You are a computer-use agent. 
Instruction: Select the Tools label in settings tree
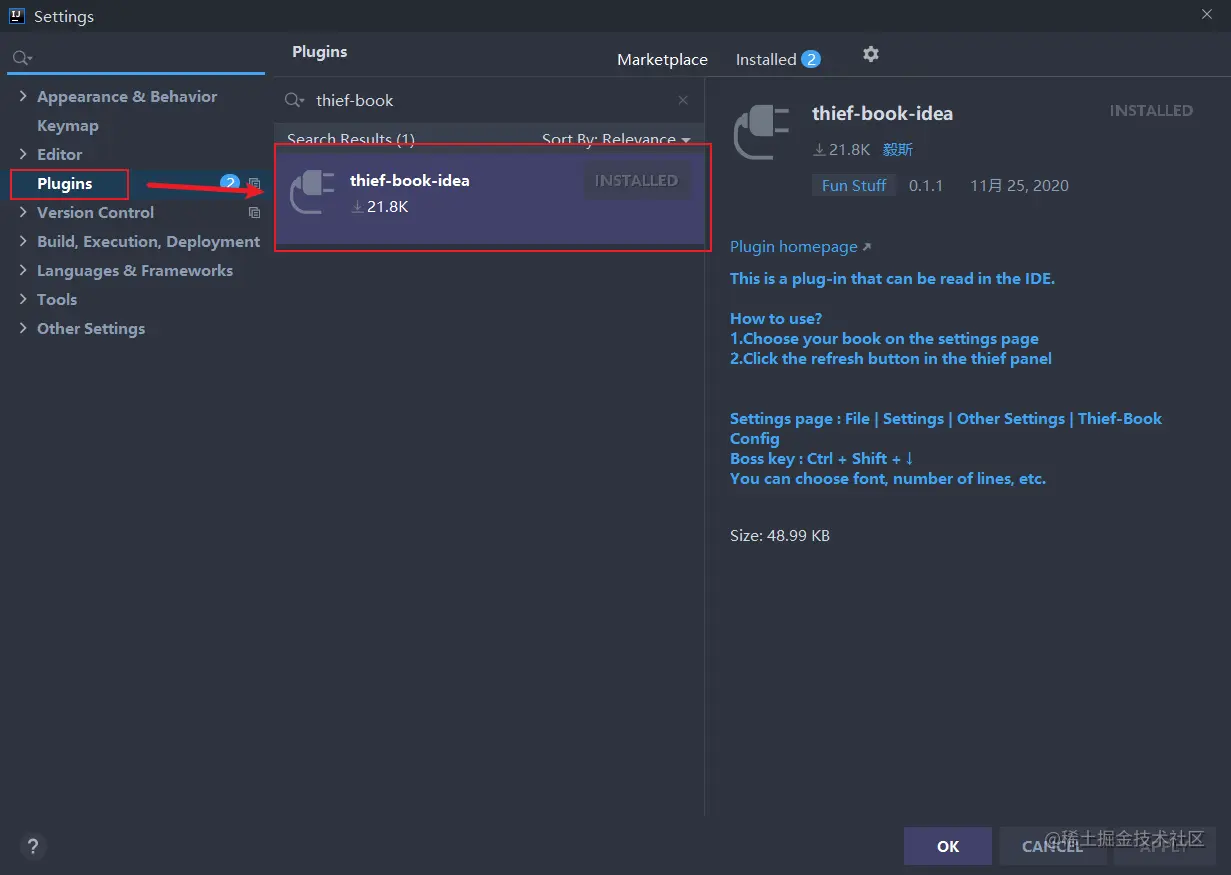(57, 299)
